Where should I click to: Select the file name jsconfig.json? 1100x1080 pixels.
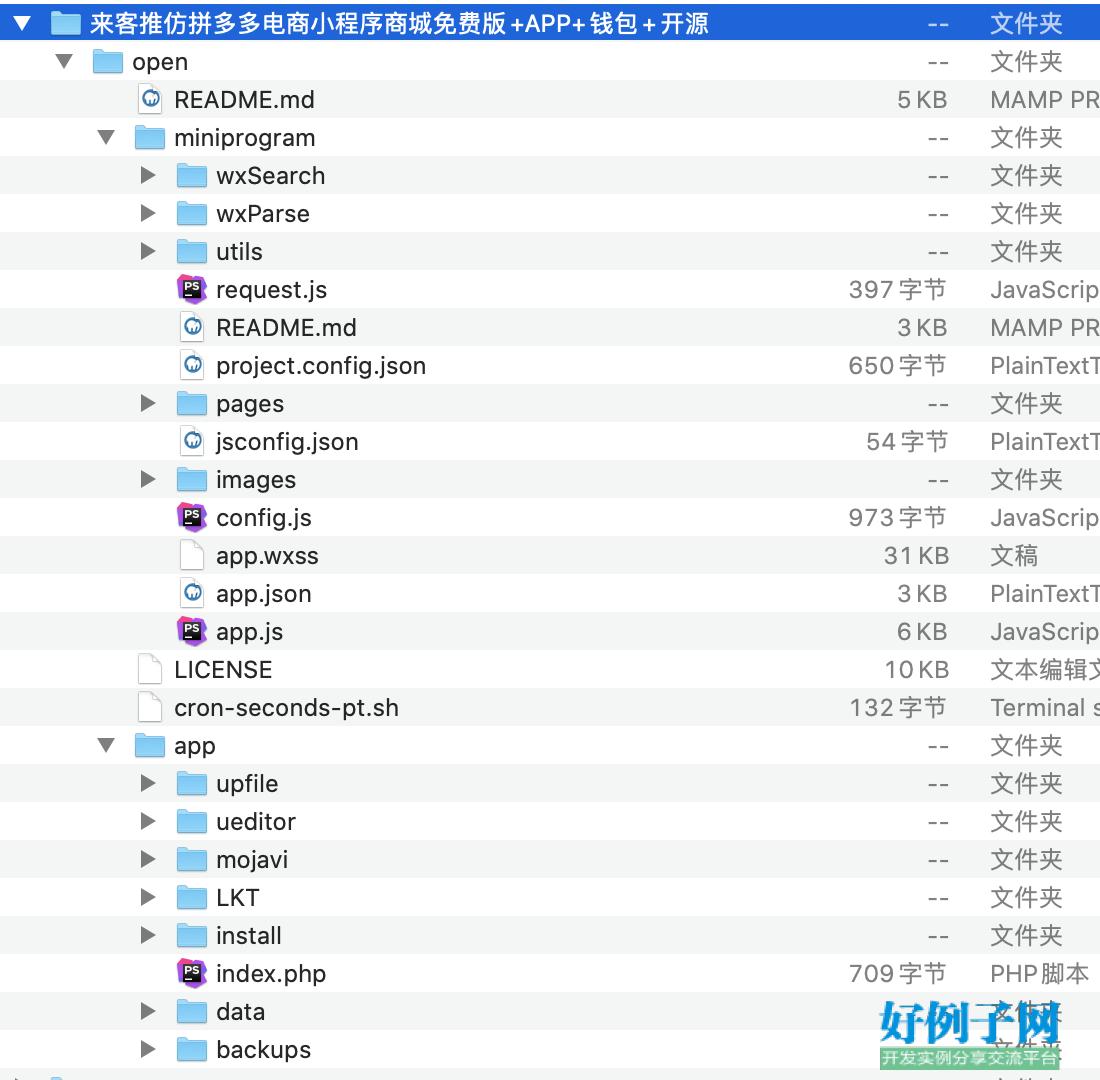pyautogui.click(x=287, y=441)
